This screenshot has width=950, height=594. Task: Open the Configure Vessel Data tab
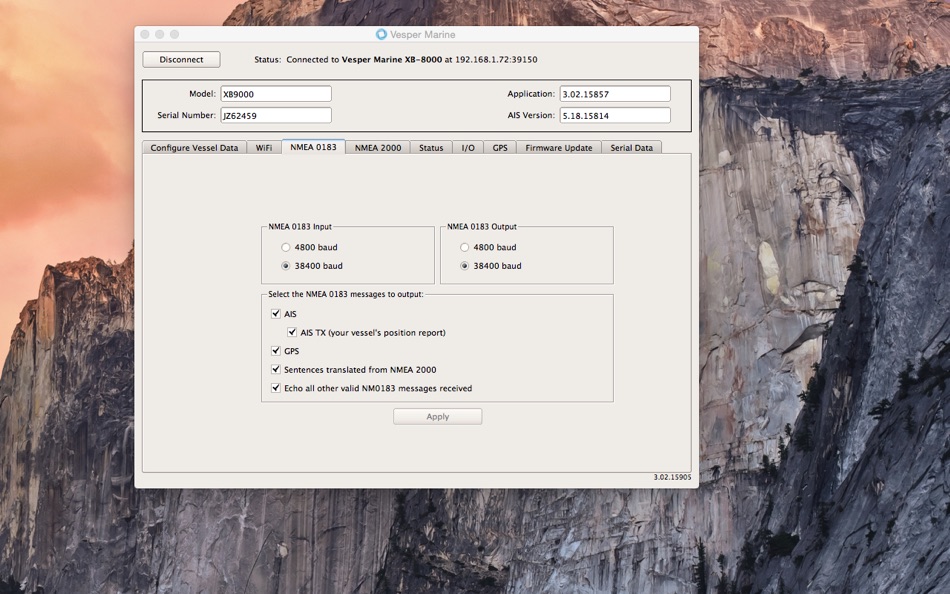[194, 147]
